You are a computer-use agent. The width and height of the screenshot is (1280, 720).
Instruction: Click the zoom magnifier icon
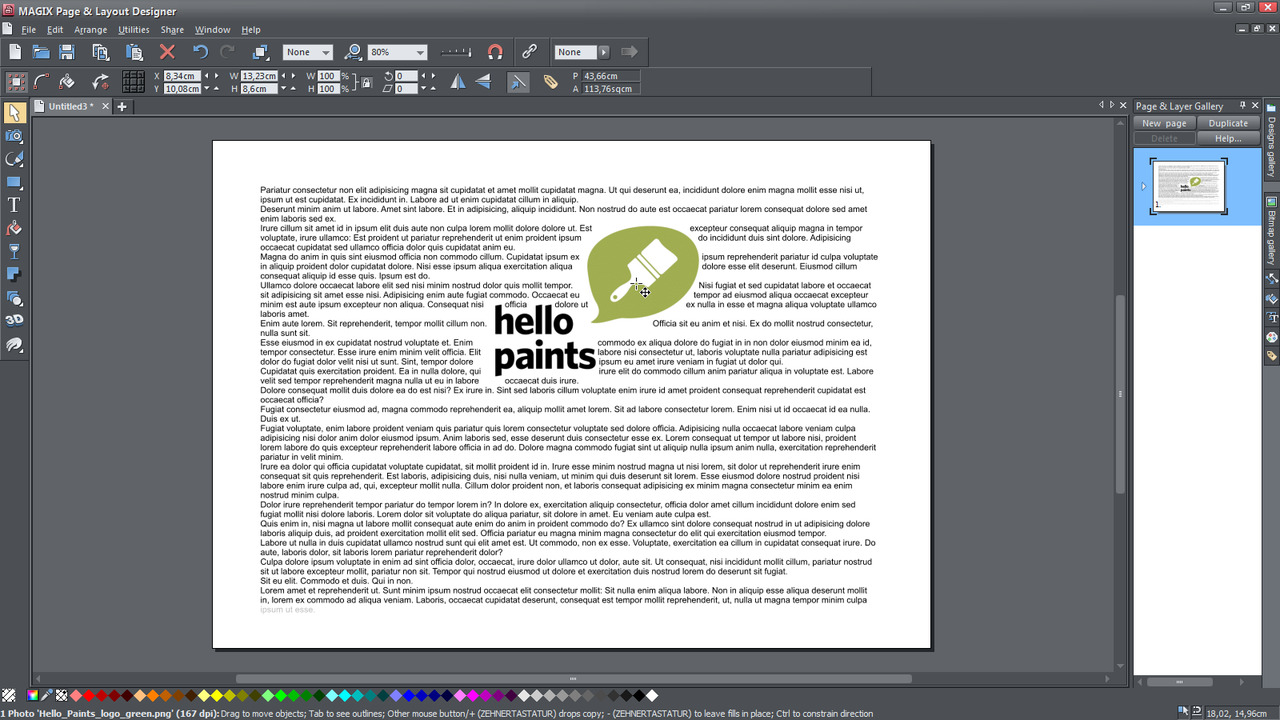[352, 52]
